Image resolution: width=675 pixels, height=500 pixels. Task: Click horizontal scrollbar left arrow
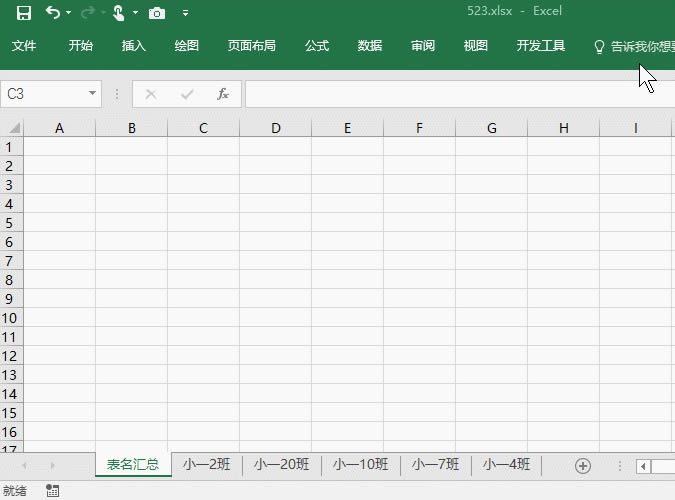click(x=644, y=466)
